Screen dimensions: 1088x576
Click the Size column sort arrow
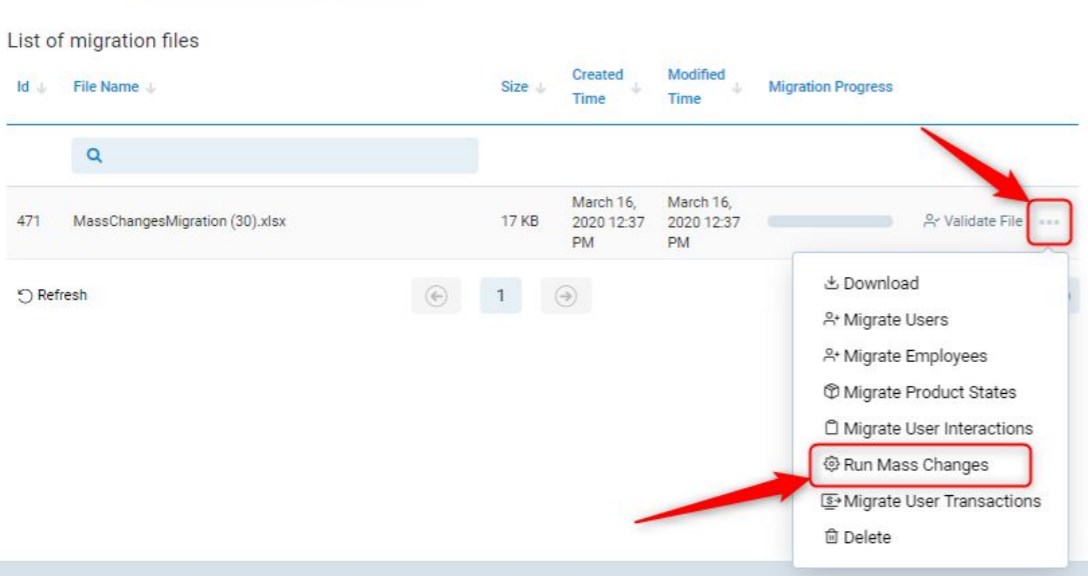click(541, 88)
